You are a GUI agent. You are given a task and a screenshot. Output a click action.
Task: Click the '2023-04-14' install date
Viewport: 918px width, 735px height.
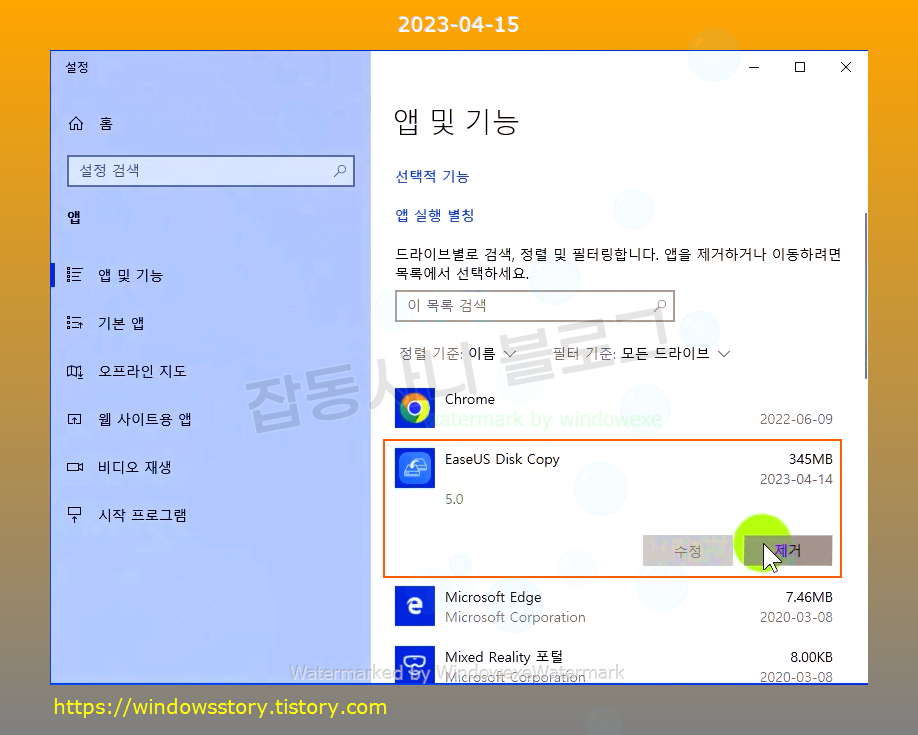point(796,479)
